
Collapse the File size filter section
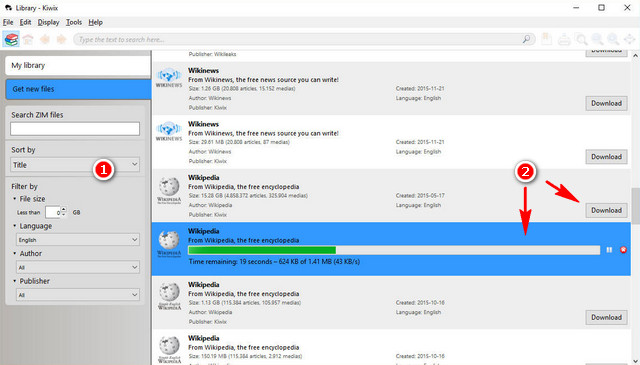(15, 199)
